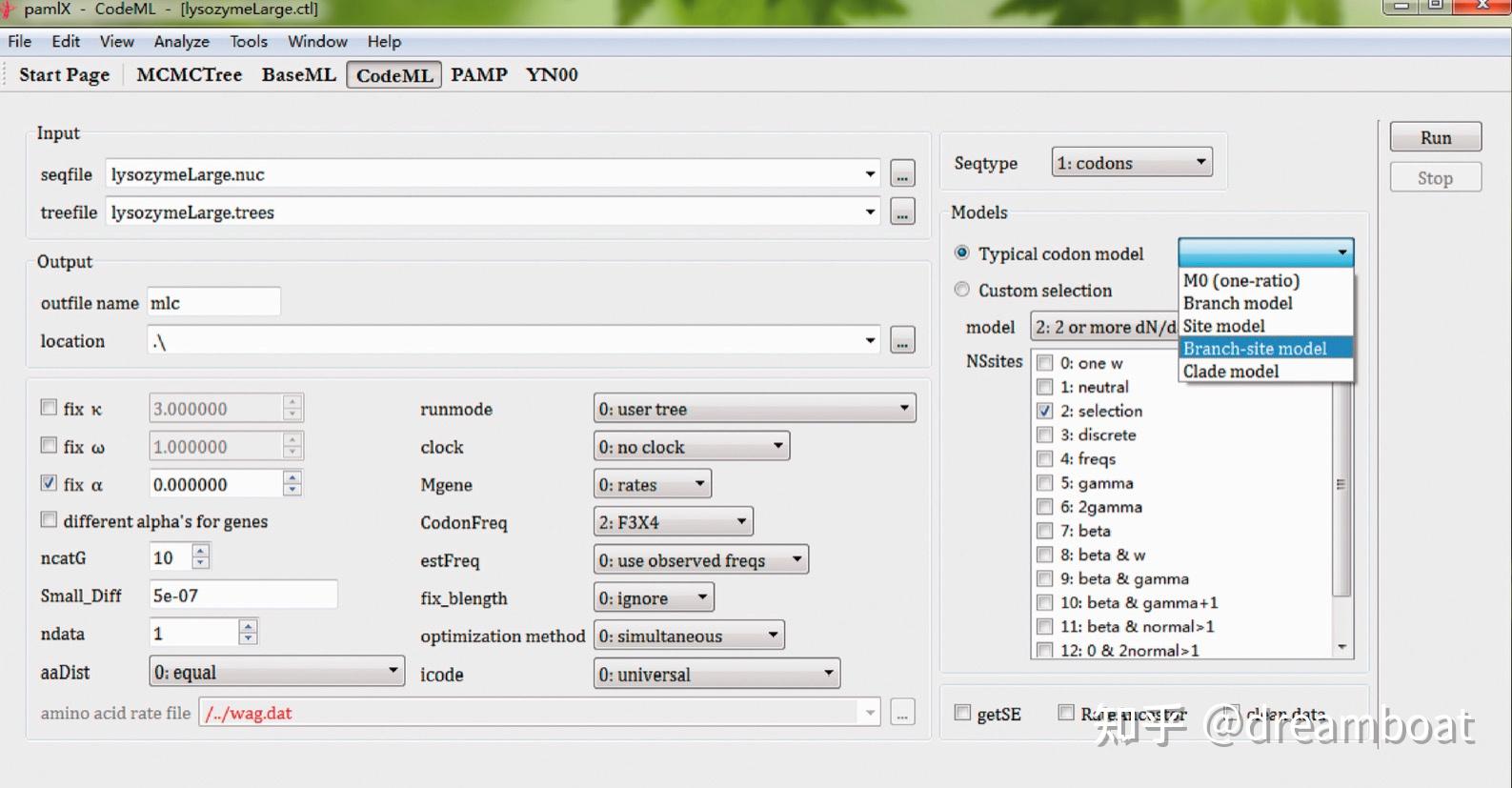
Task: Open the Window menu
Action: pyautogui.click(x=317, y=41)
